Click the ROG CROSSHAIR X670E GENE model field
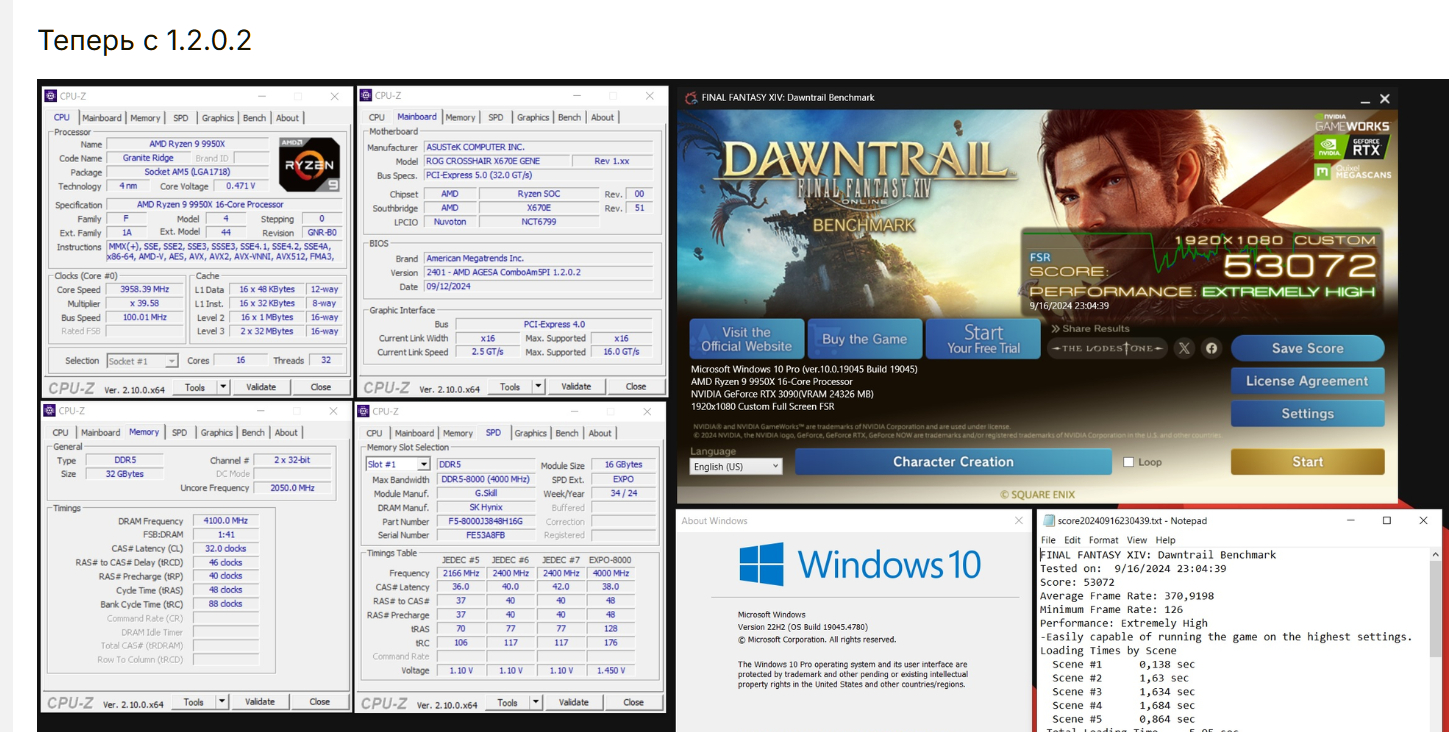The image size is (1452, 732). pos(496,161)
